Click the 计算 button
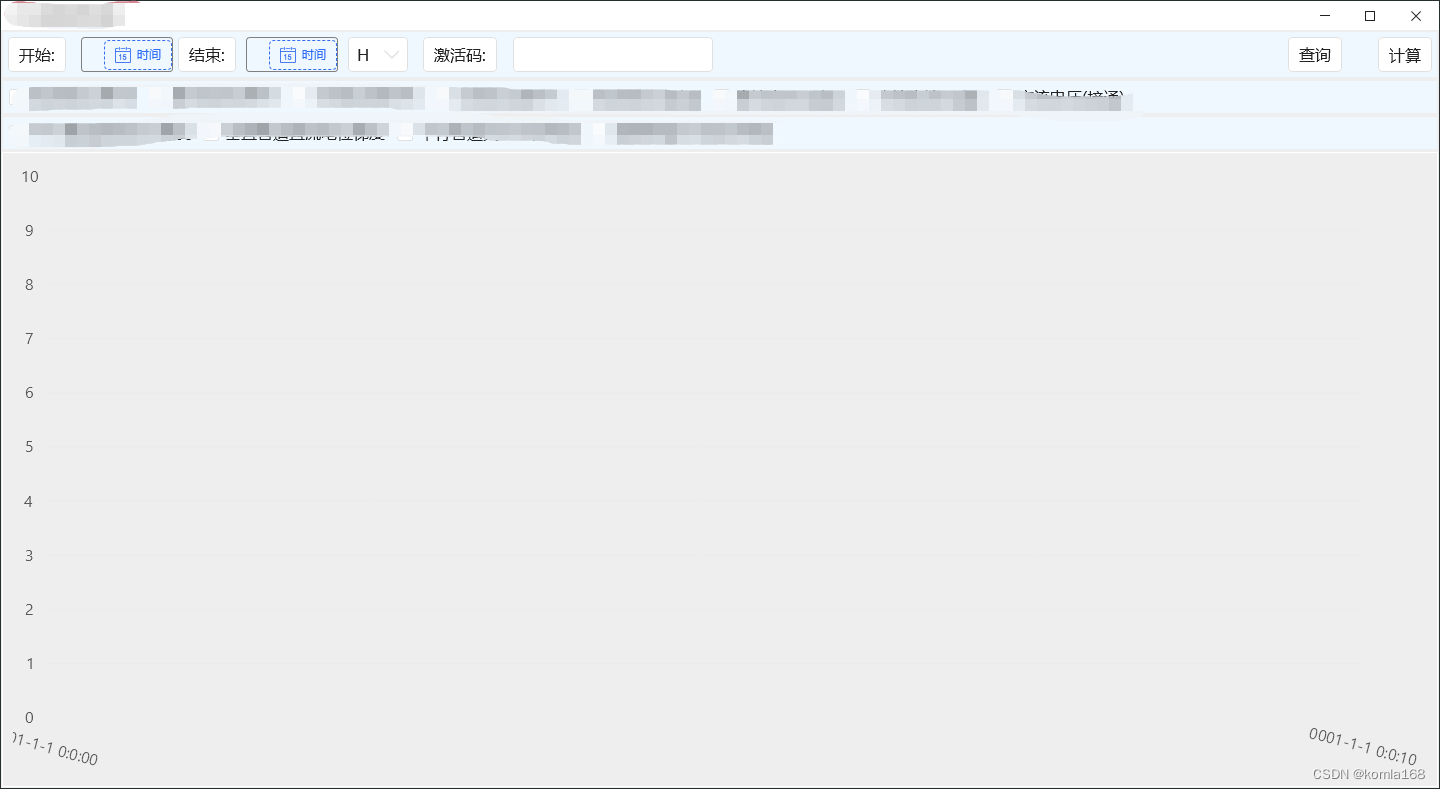Screen dimensions: 1440x789 point(1405,55)
